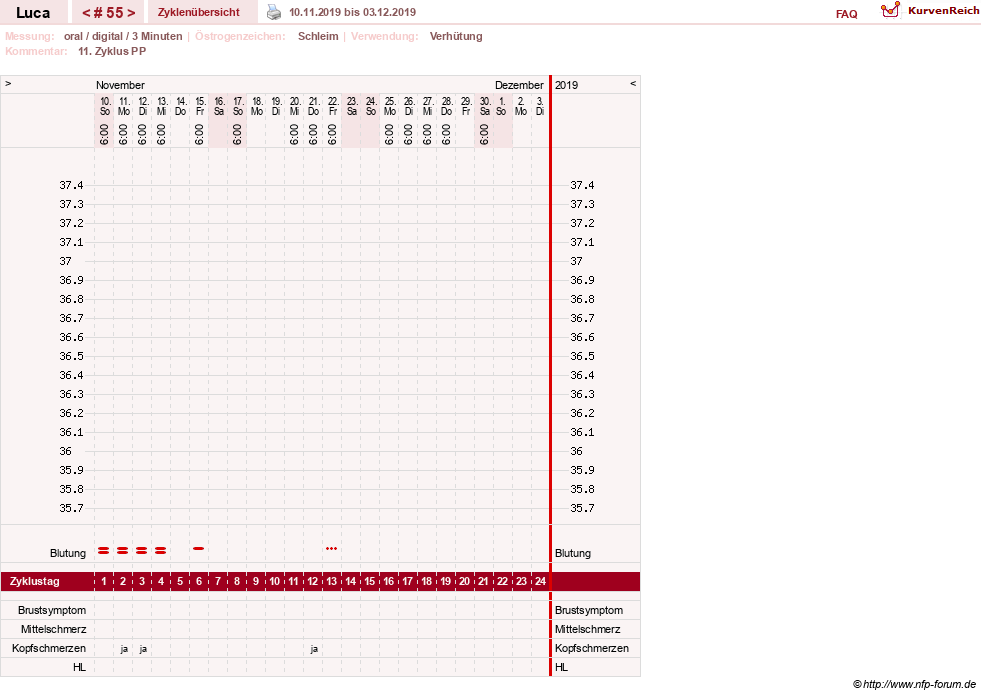Open the KurvenReich link
Viewport: 981px width, 696px height.
(943, 11)
